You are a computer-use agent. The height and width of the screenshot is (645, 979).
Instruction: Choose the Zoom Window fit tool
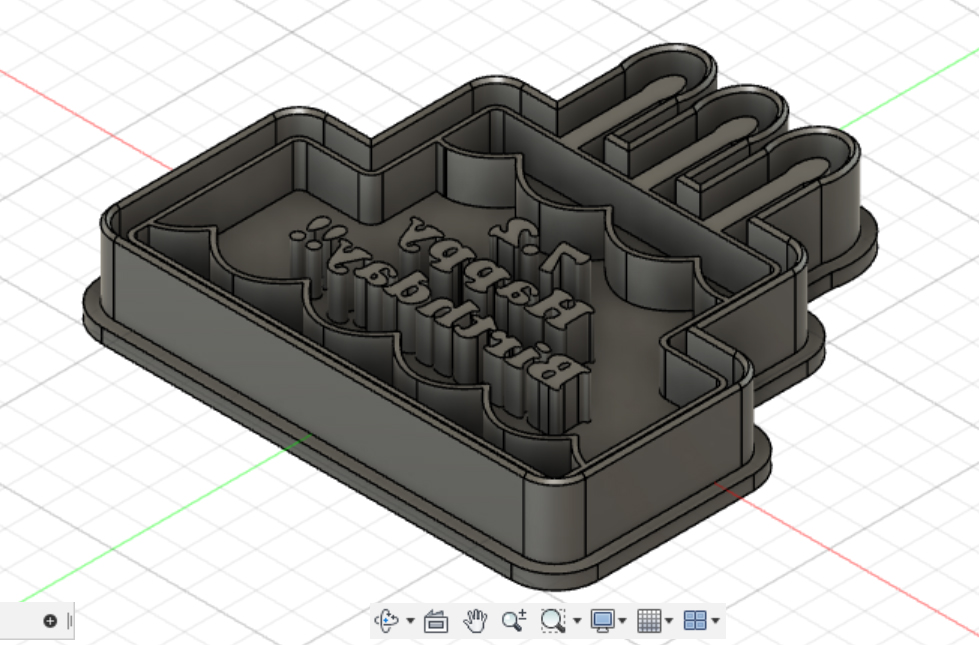point(553,620)
